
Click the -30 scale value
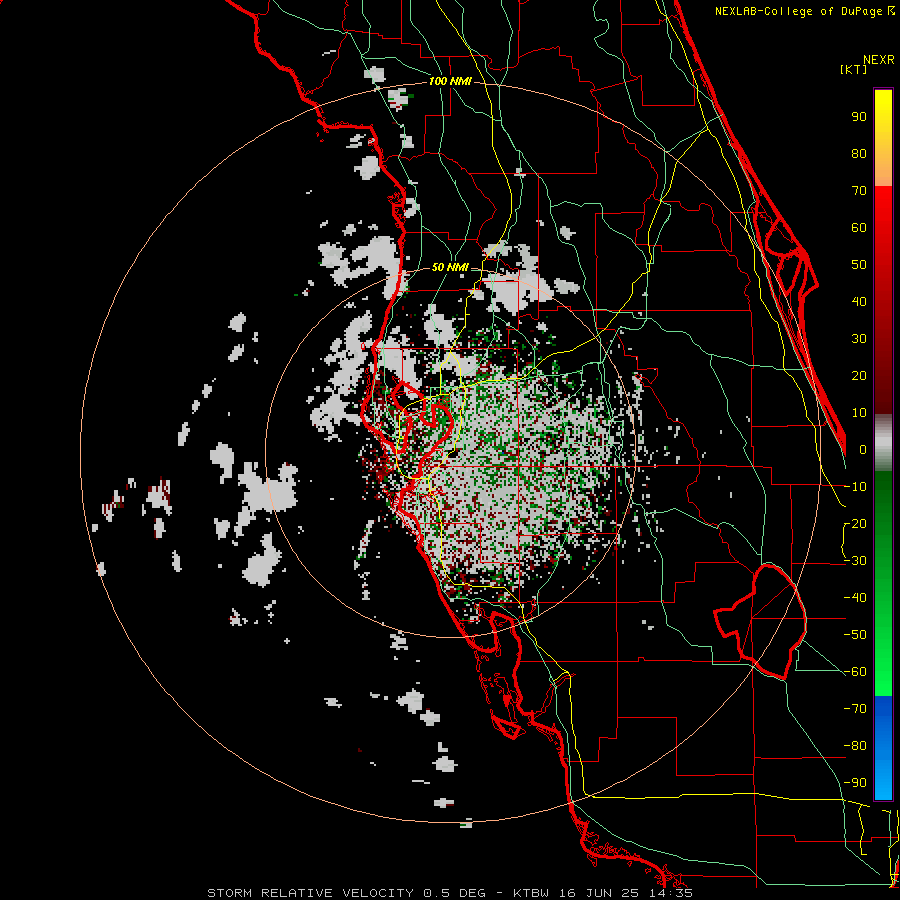point(855,561)
